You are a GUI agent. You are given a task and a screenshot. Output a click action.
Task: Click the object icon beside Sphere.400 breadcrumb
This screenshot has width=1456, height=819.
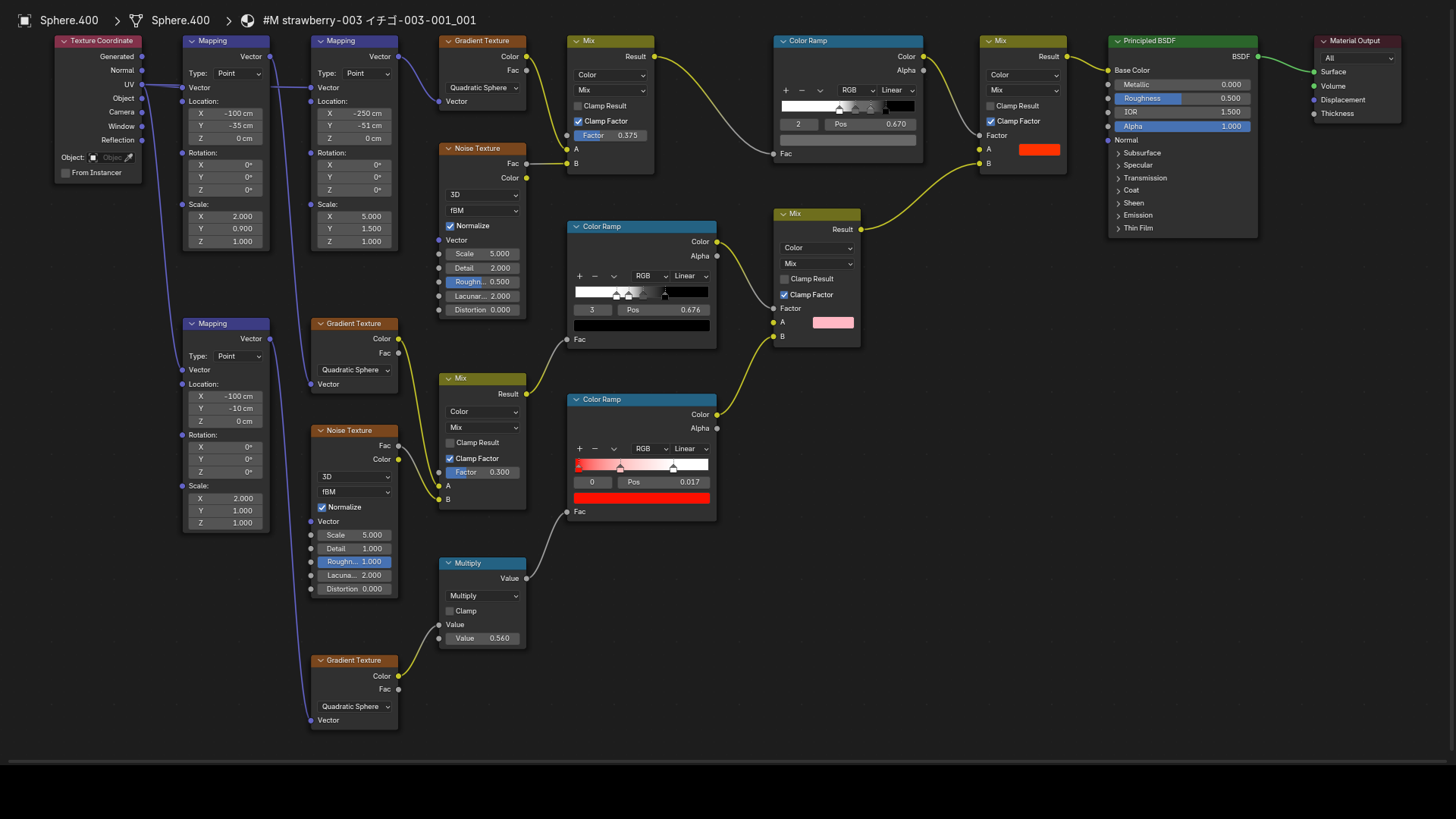tap(24, 20)
